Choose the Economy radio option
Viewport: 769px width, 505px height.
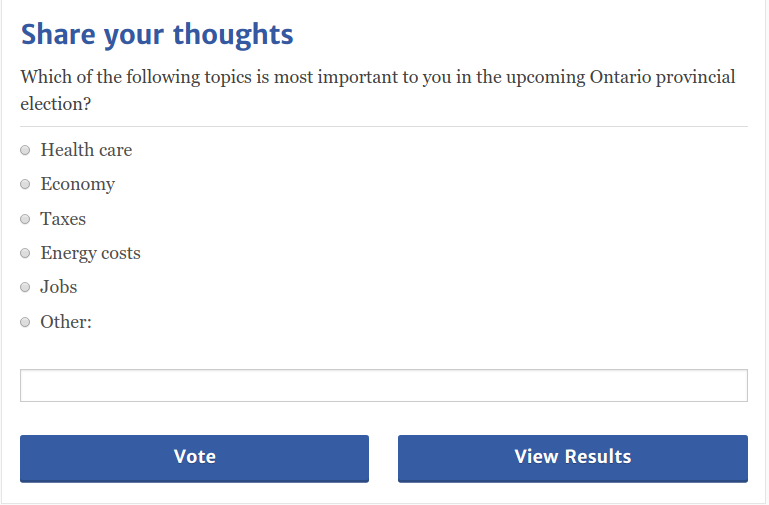click(x=25, y=184)
